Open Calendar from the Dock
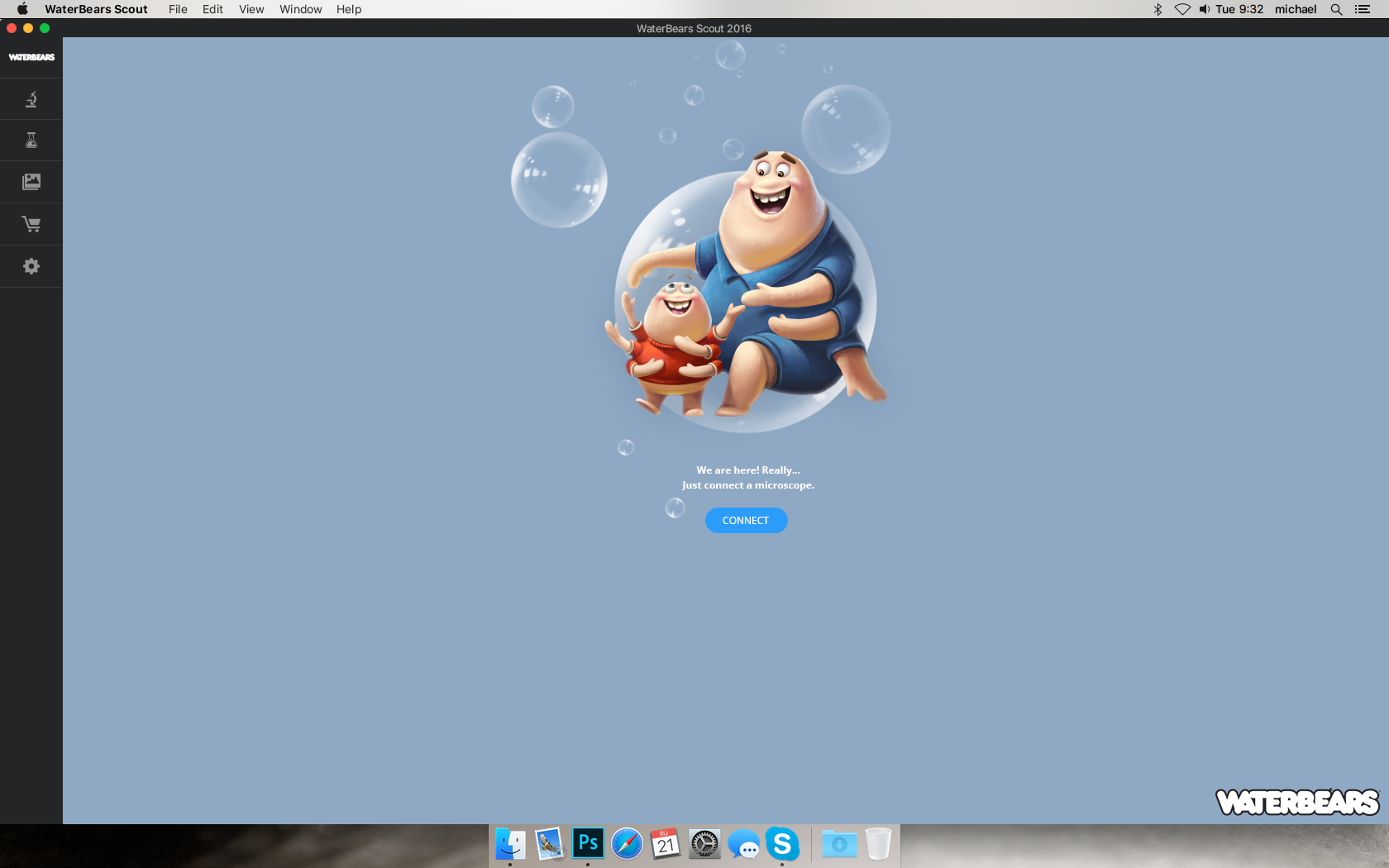This screenshot has width=1389, height=868. tap(666, 844)
